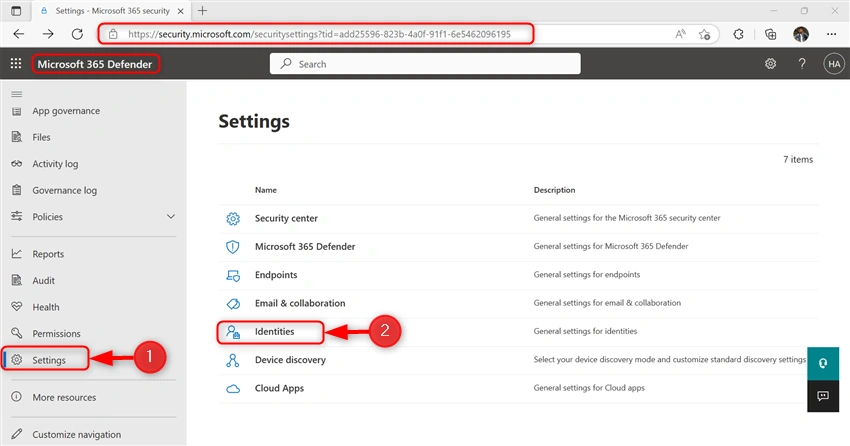Click the Endpoints device icon
The image size is (850, 446).
pyautogui.click(x=233, y=275)
